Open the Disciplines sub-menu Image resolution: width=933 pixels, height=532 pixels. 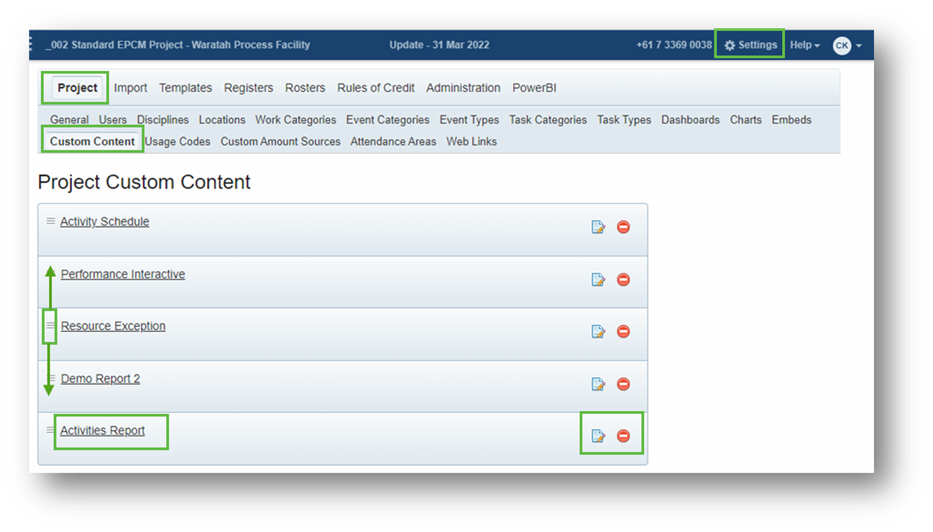pyautogui.click(x=162, y=120)
